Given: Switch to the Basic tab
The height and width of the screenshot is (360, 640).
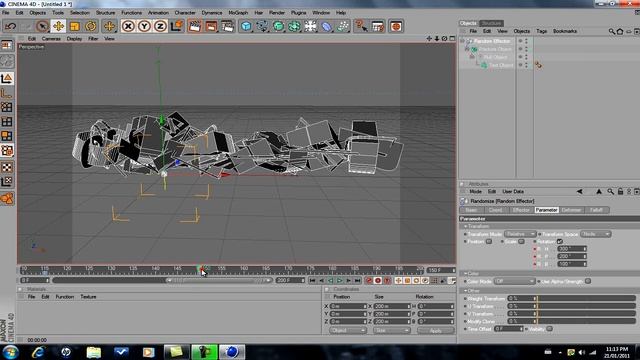Looking at the screenshot, I should coord(471,210).
